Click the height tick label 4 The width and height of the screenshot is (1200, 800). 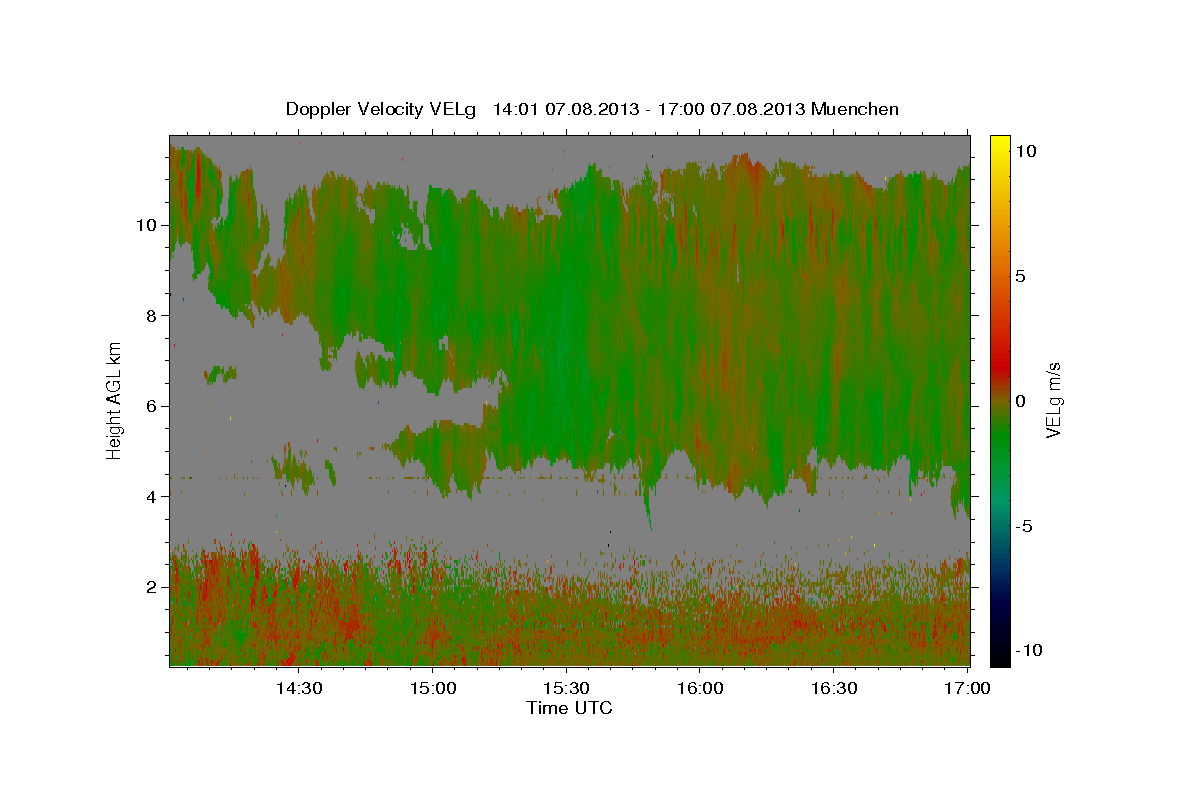tap(151, 497)
